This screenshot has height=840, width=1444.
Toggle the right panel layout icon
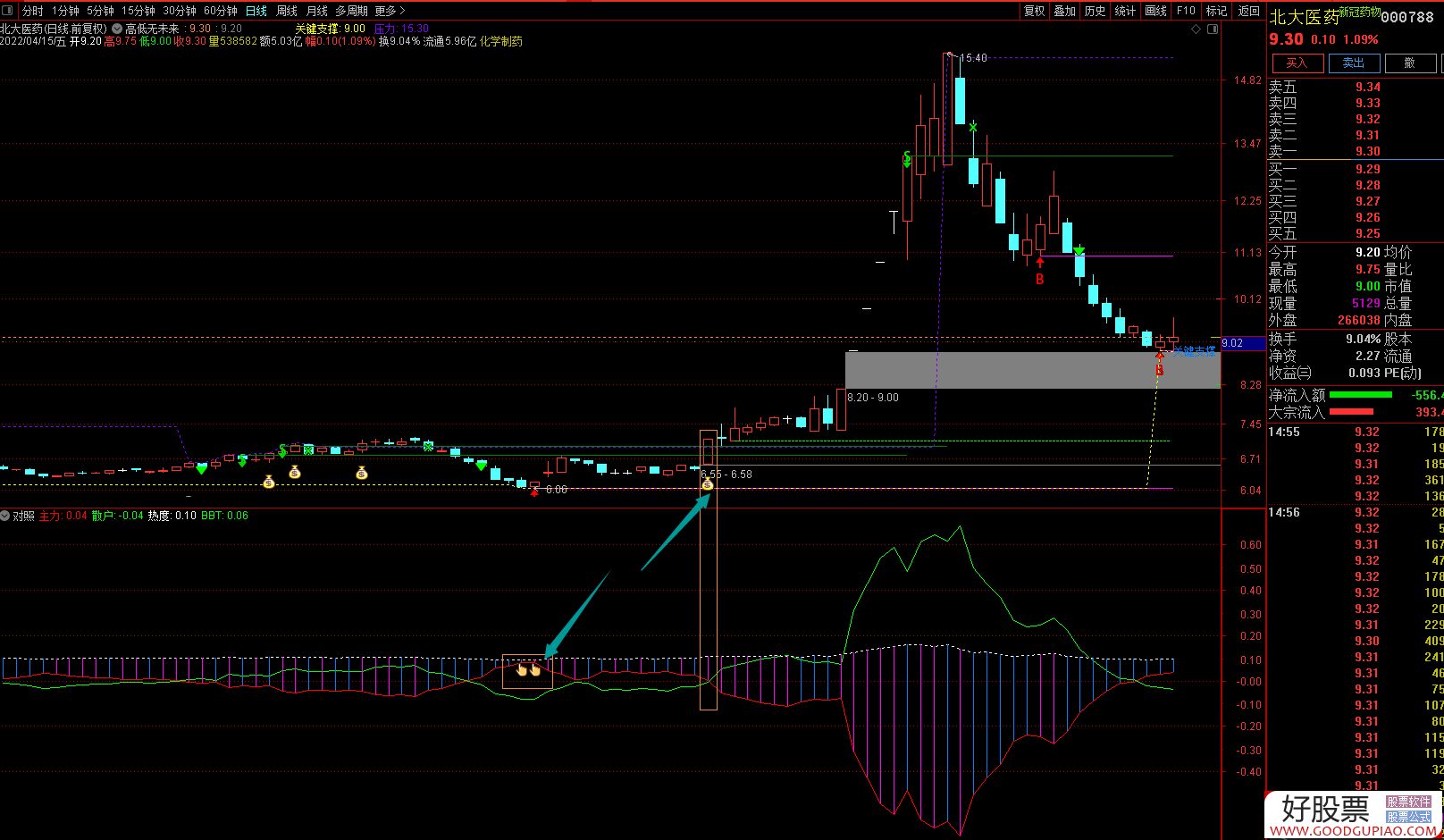point(1213,29)
